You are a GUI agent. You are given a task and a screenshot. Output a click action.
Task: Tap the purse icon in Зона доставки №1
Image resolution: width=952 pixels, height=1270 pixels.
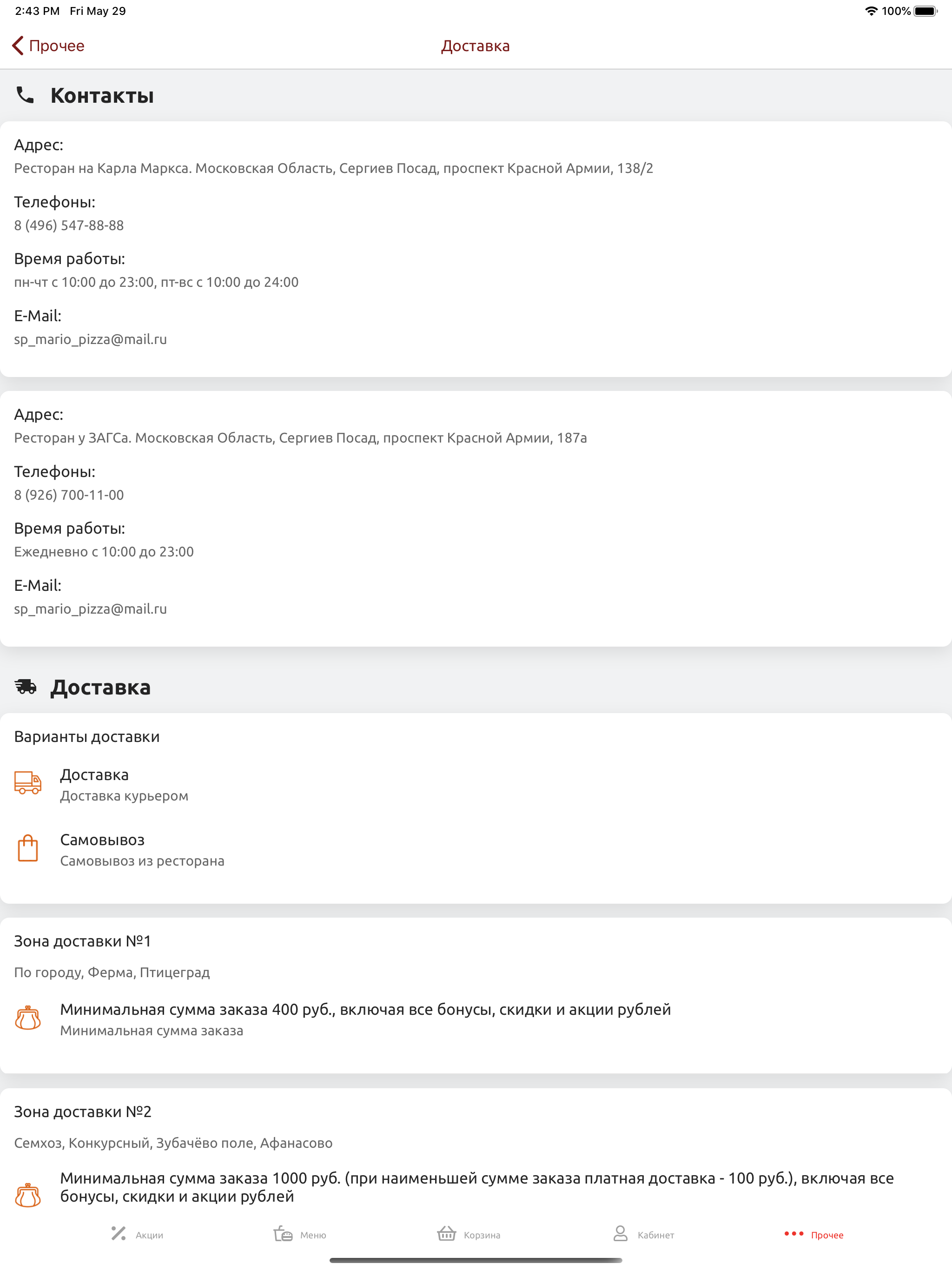coord(27,1018)
